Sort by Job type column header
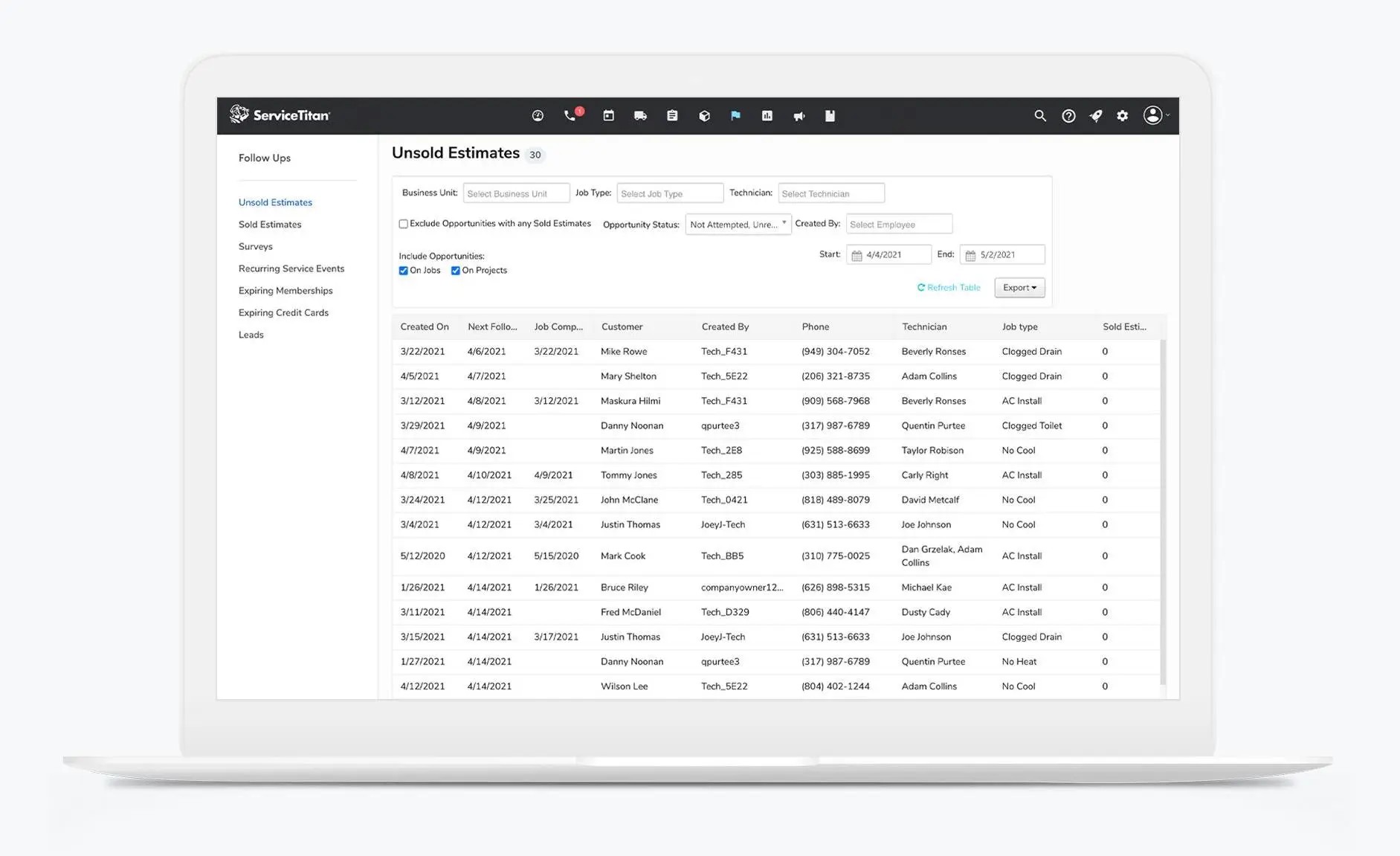This screenshot has width=1400, height=856. 1020,327
